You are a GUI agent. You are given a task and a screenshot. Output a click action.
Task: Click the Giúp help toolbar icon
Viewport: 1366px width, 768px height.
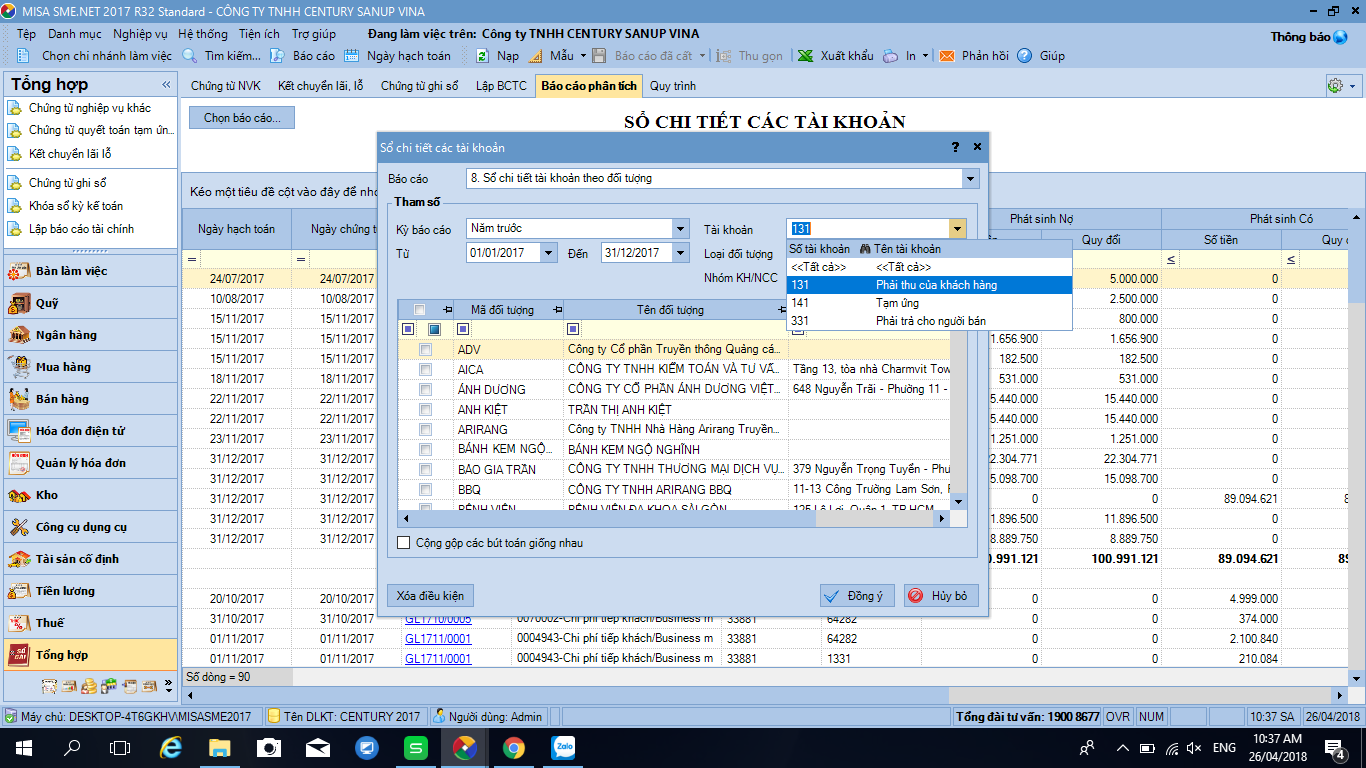click(1041, 56)
